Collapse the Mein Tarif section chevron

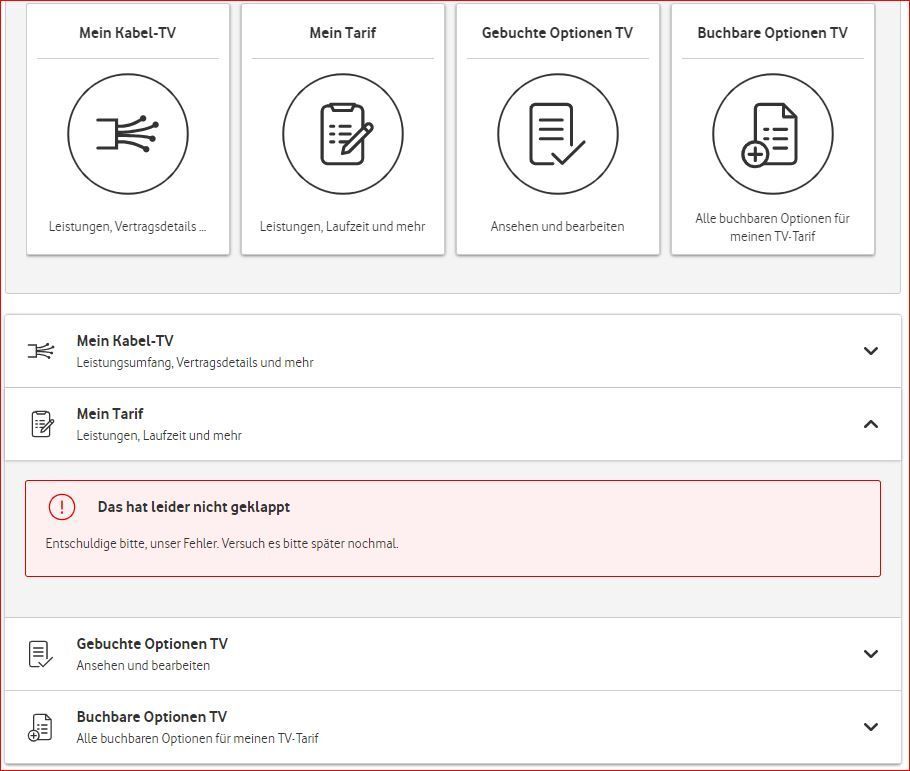coord(871,424)
